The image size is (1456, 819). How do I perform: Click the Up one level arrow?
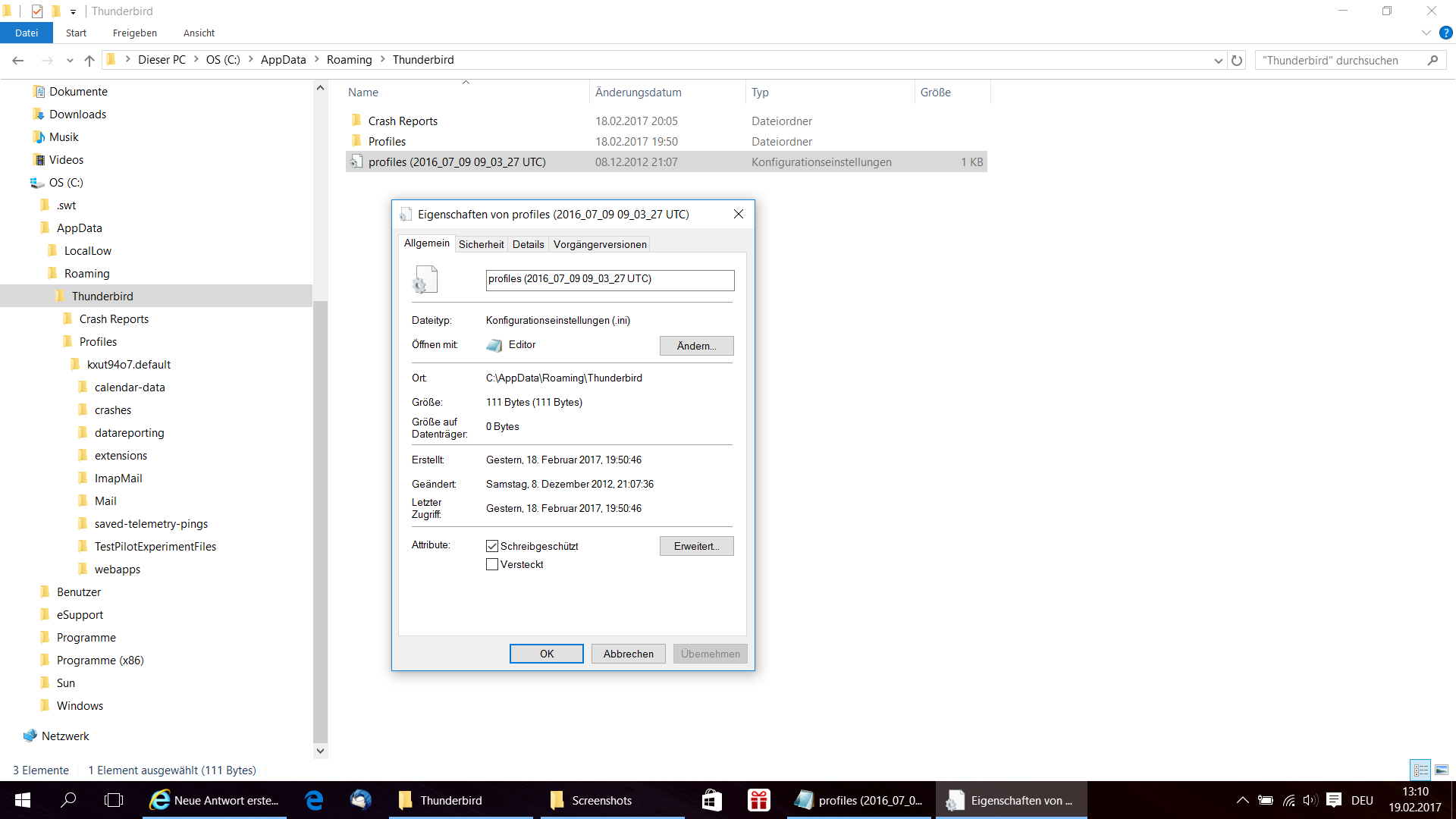coord(89,61)
